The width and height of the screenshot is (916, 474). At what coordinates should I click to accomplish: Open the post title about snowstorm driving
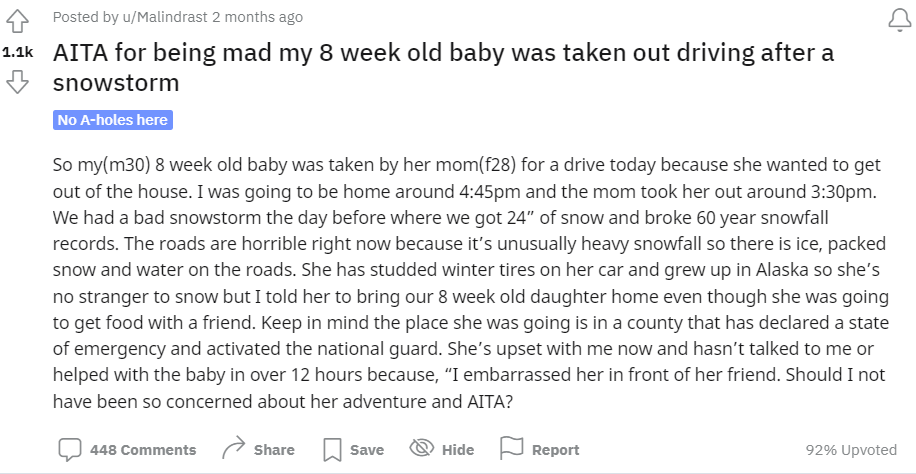[443, 67]
